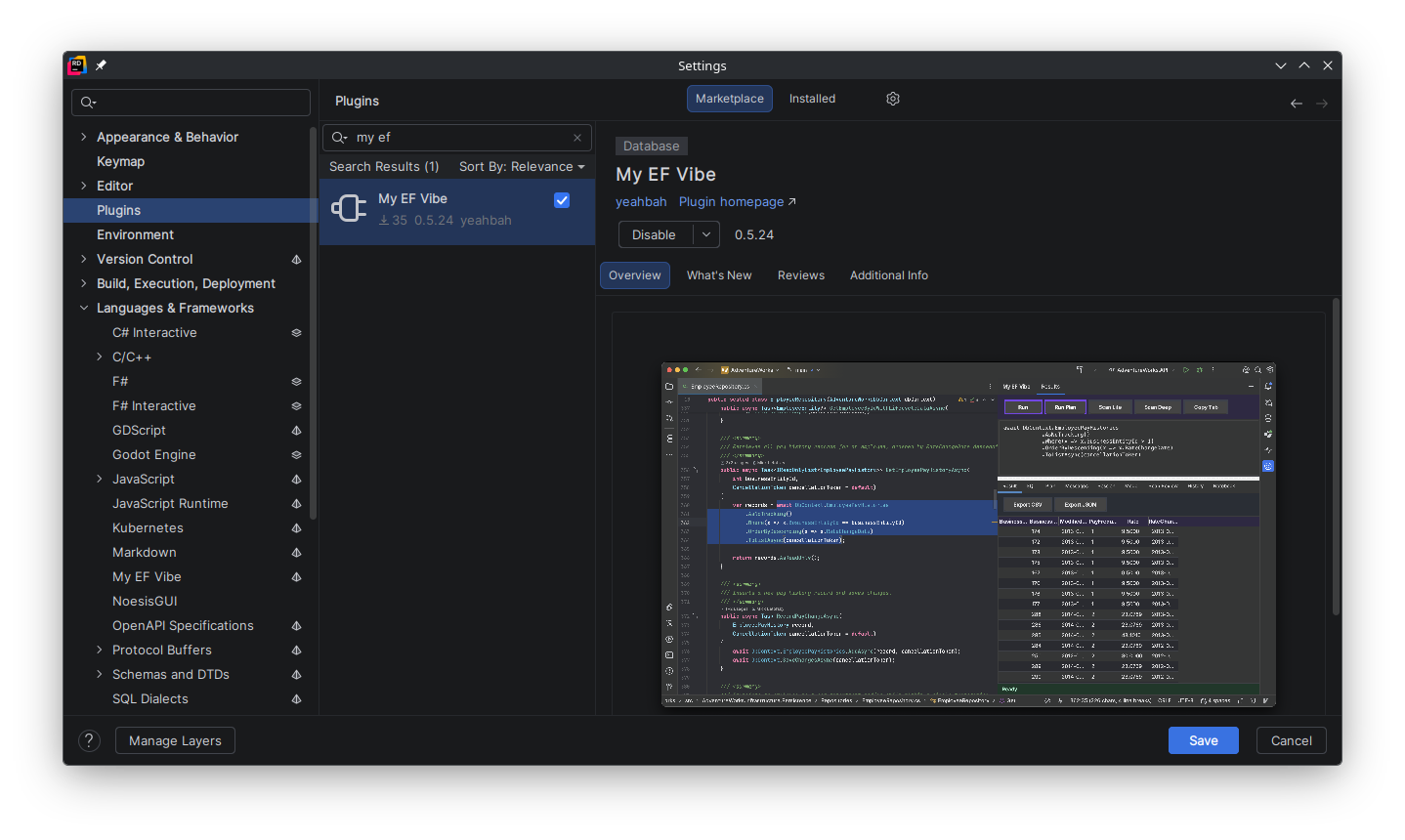The width and height of the screenshot is (1405, 840).
Task: Click layer icon beside SQL Dialects
Action: click(x=296, y=699)
